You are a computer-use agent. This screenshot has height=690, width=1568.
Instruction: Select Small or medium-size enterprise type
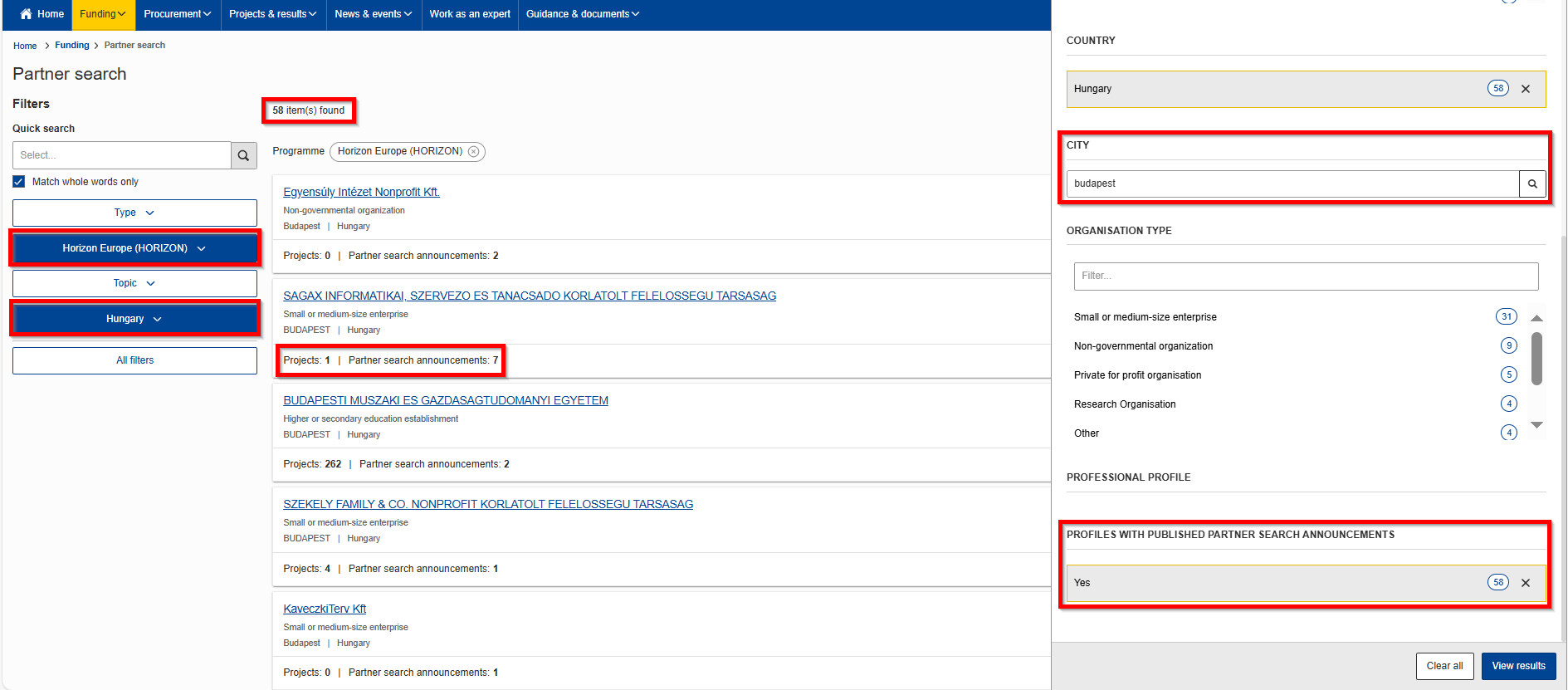pyautogui.click(x=1145, y=317)
